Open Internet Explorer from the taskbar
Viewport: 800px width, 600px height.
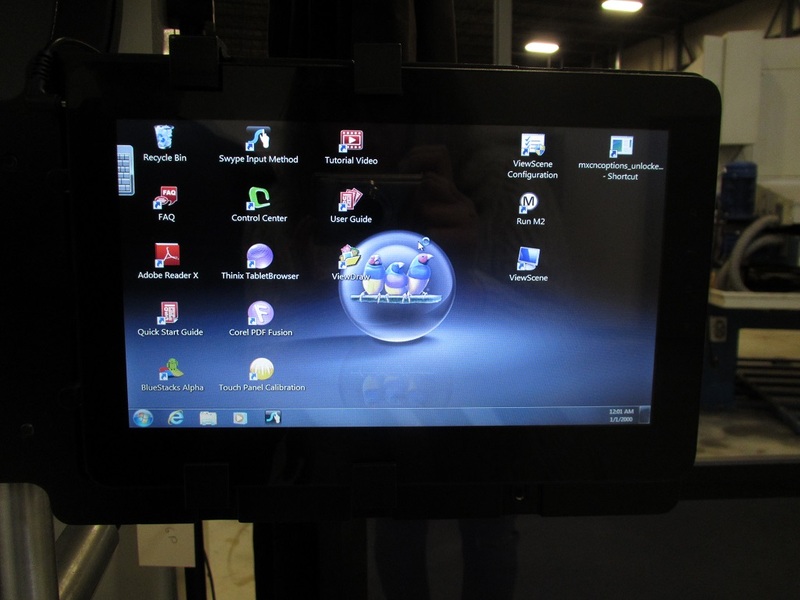176,417
